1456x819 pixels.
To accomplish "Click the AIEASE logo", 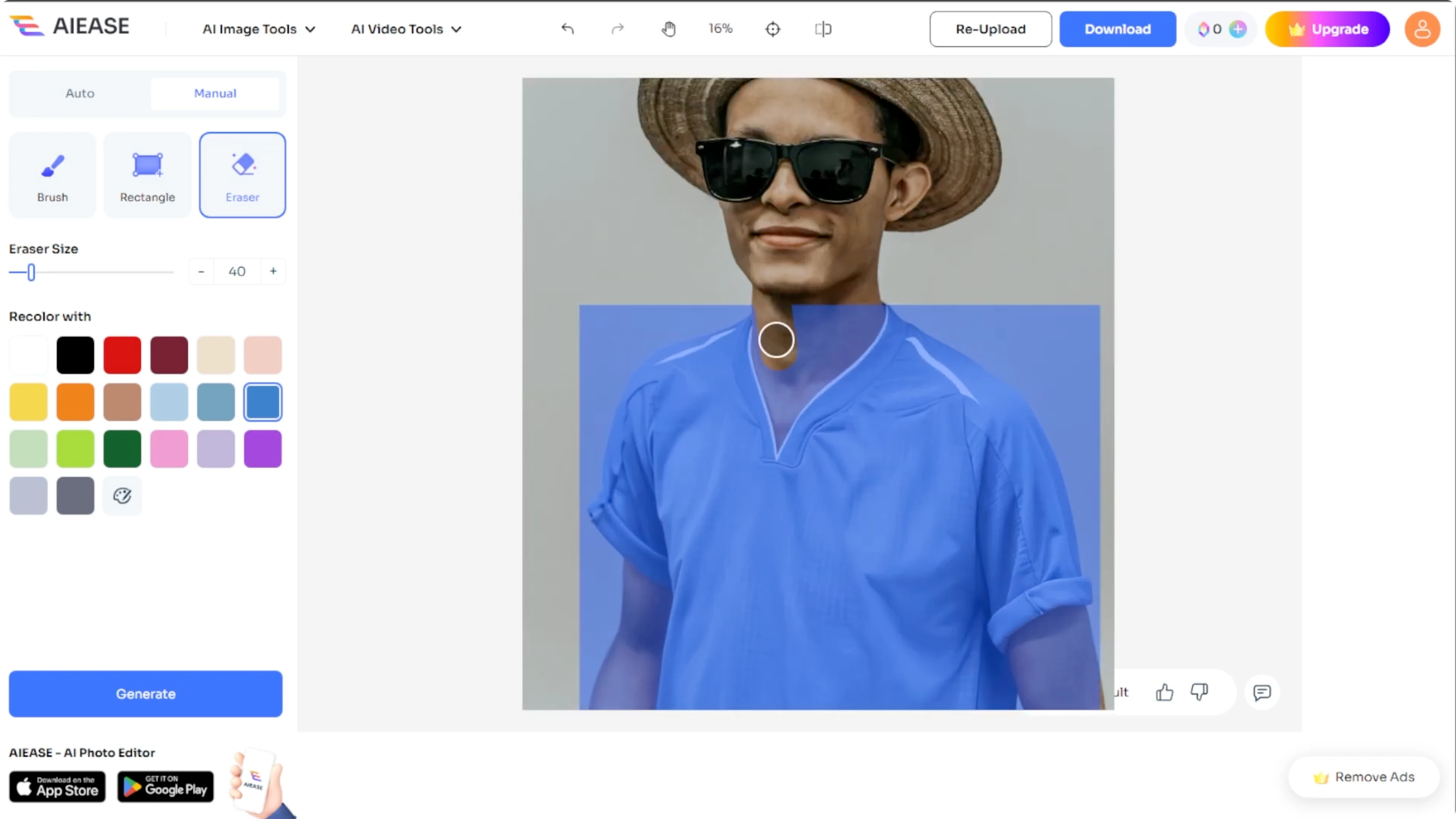I will [70, 26].
